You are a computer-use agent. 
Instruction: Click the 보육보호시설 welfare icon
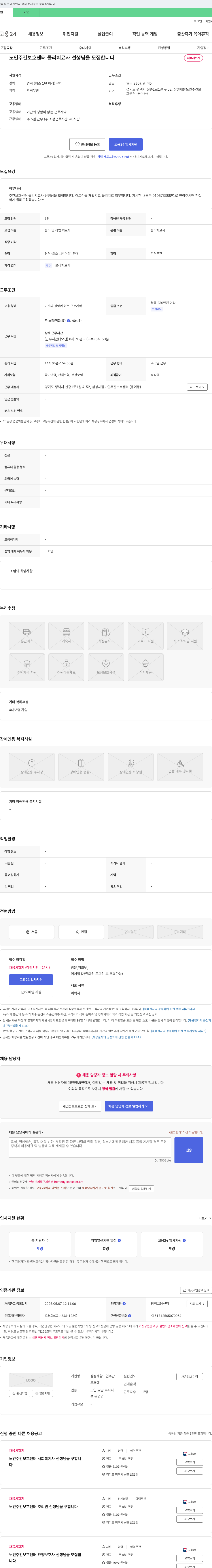pyautogui.click(x=106, y=667)
